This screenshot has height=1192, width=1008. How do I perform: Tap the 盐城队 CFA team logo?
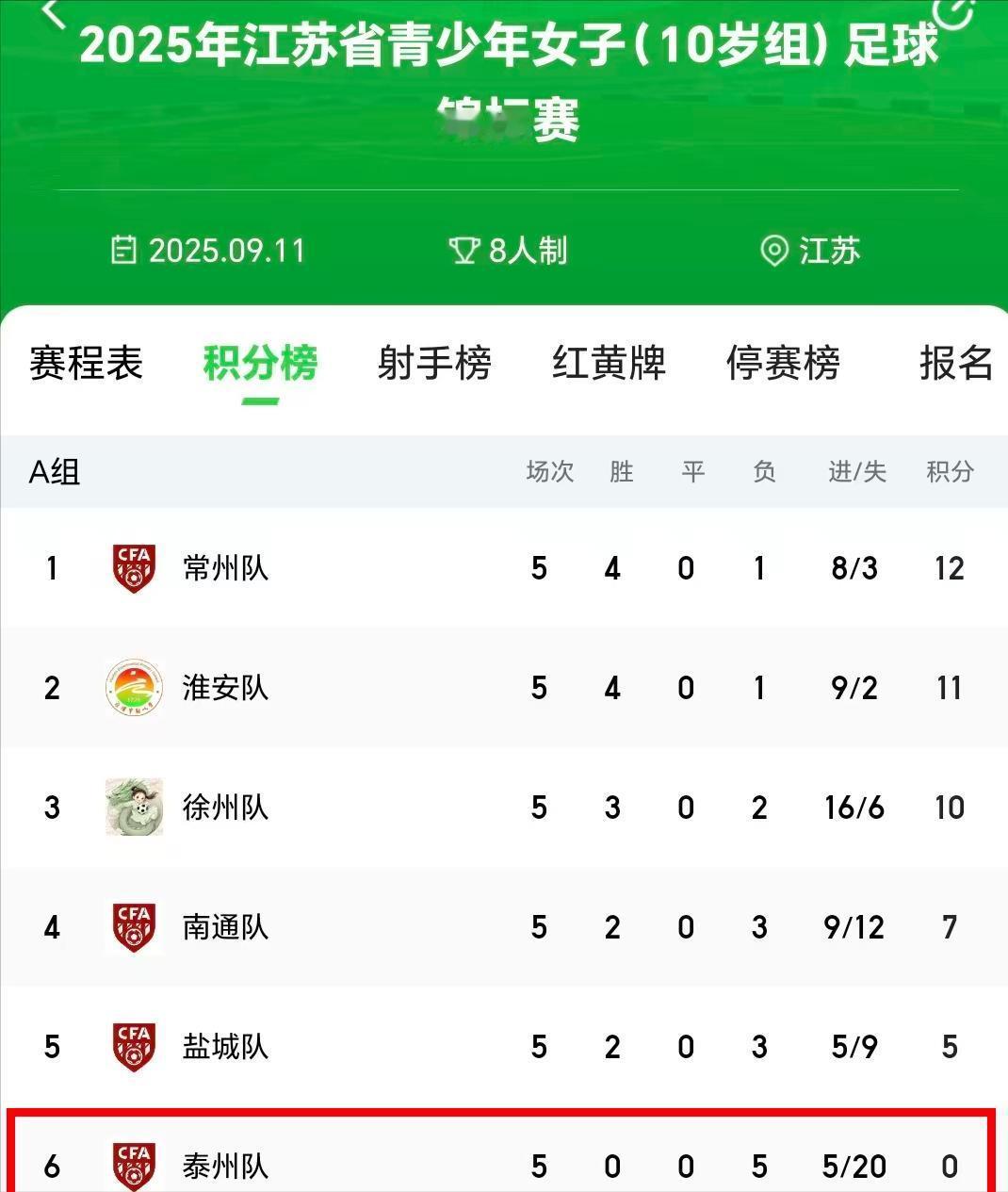point(134,1047)
